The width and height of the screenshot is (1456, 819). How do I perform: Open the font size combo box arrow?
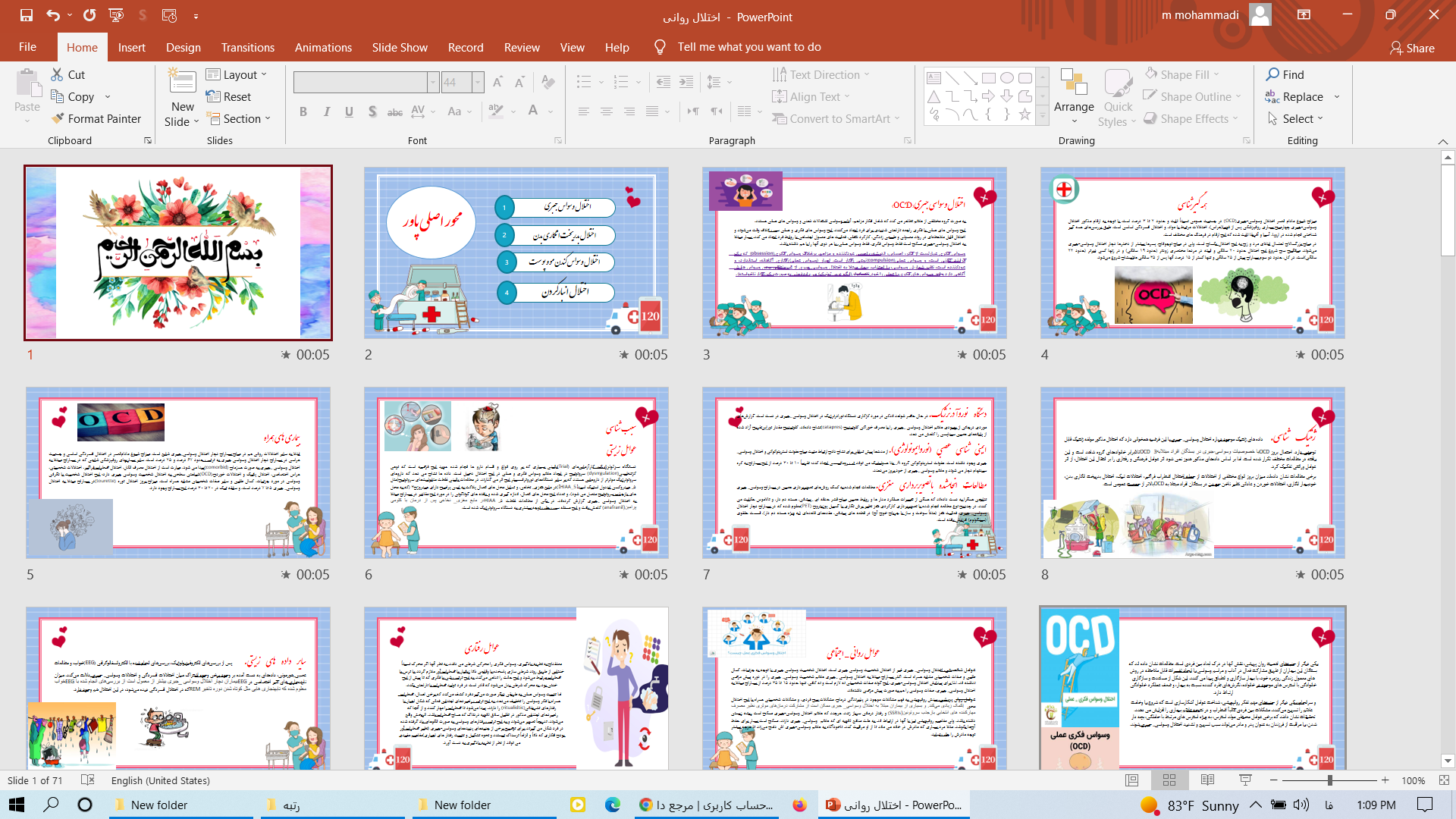pos(478,82)
